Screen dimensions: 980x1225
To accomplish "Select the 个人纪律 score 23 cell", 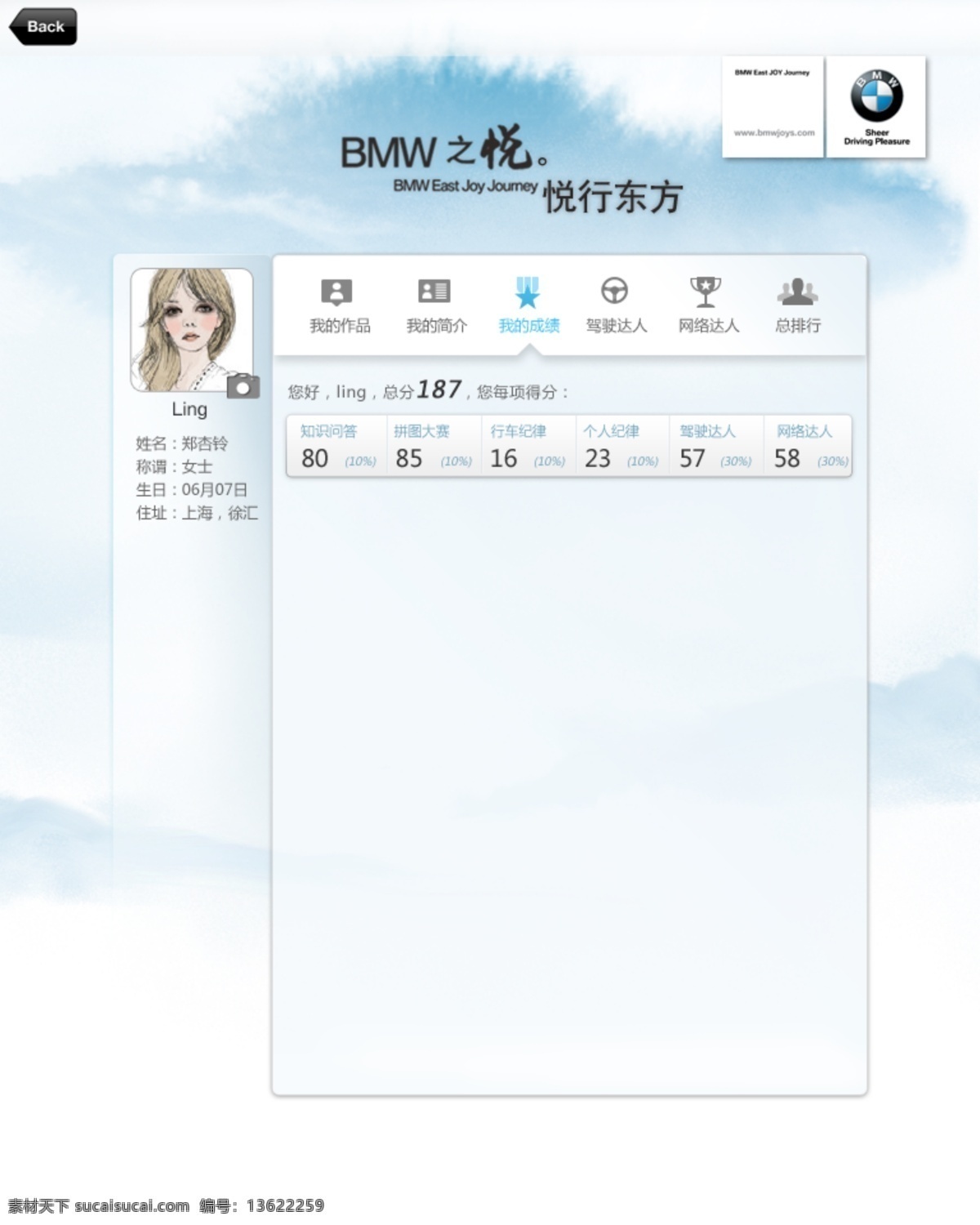I will click(622, 446).
